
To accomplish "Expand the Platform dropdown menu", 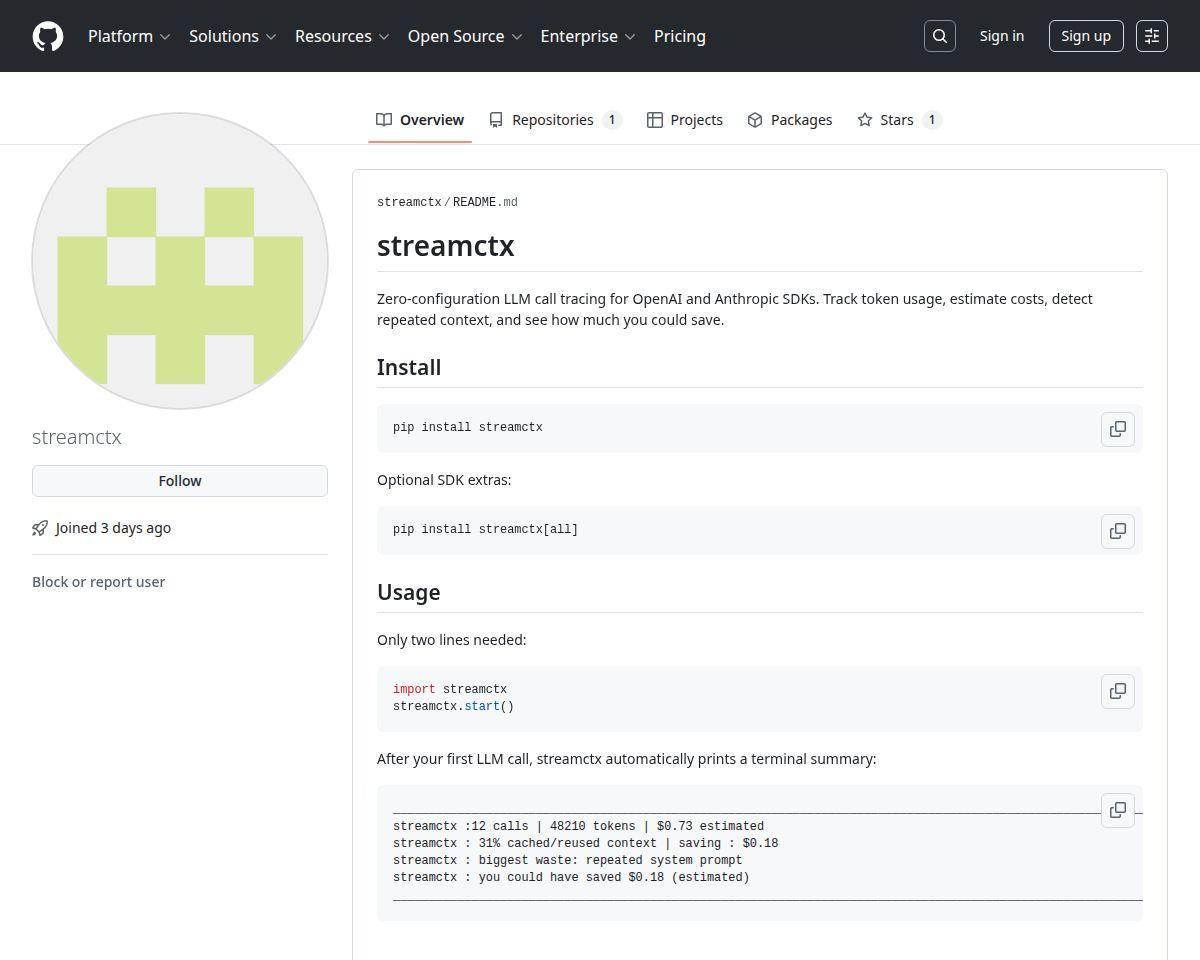I will click(129, 36).
